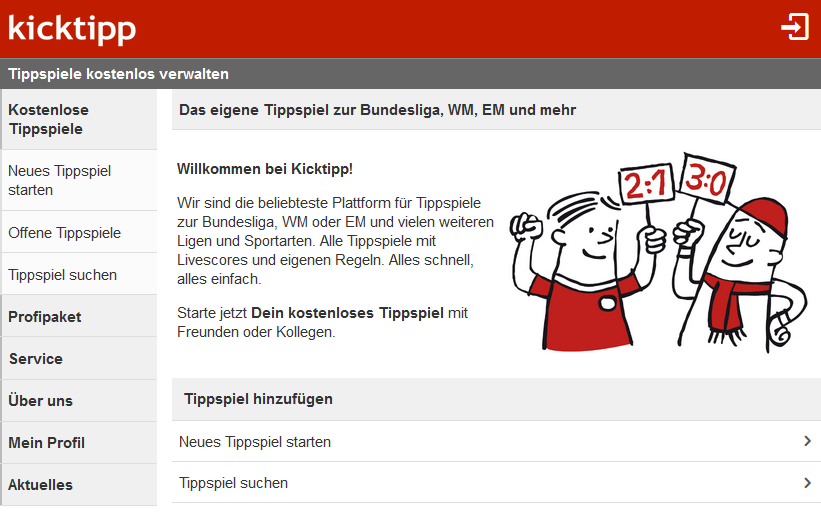821x513 pixels.
Task: Open Mein Profil in sidebar
Action: click(x=79, y=442)
